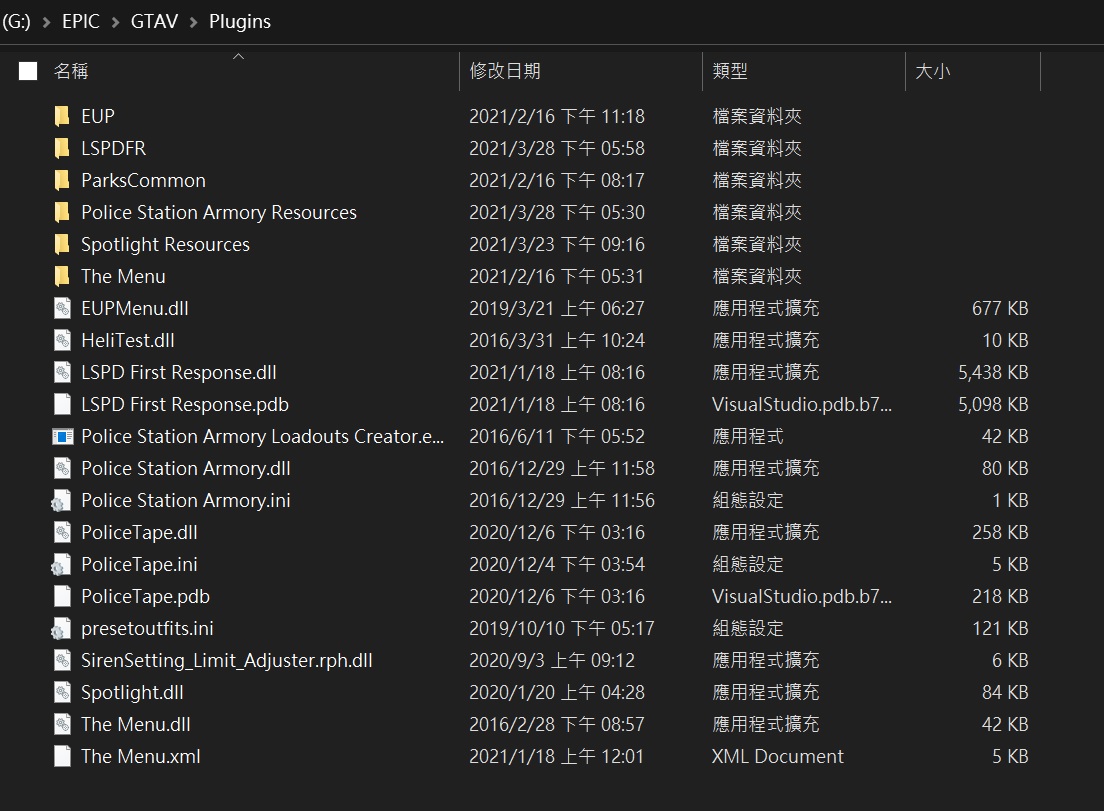Image resolution: width=1104 pixels, height=811 pixels.
Task: Navigate to GTAV in the breadcrumb
Action: (154, 21)
